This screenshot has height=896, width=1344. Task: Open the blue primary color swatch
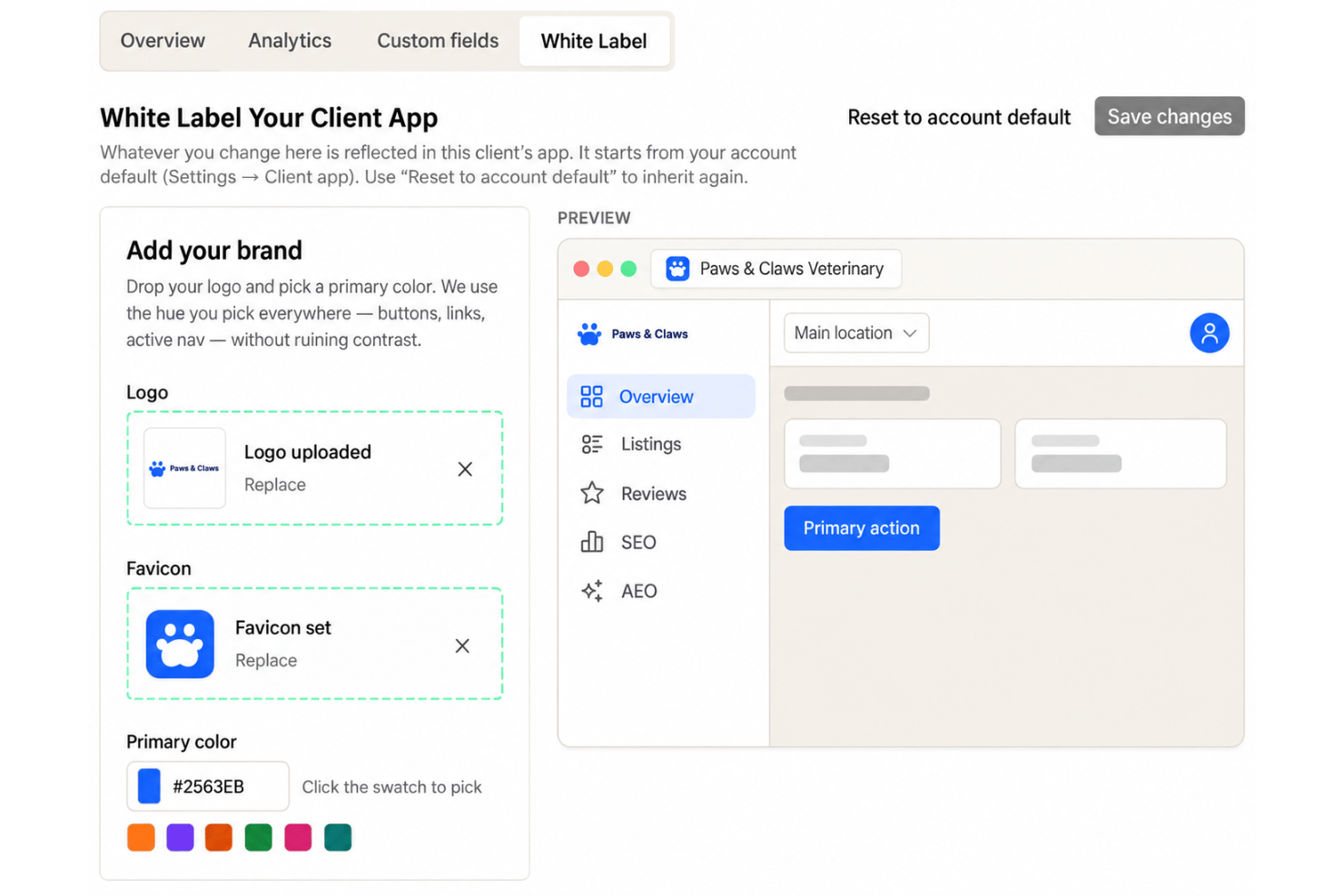click(x=149, y=786)
